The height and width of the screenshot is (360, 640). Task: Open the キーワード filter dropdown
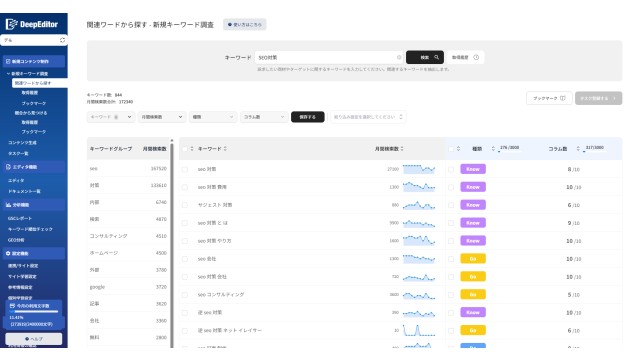point(111,117)
